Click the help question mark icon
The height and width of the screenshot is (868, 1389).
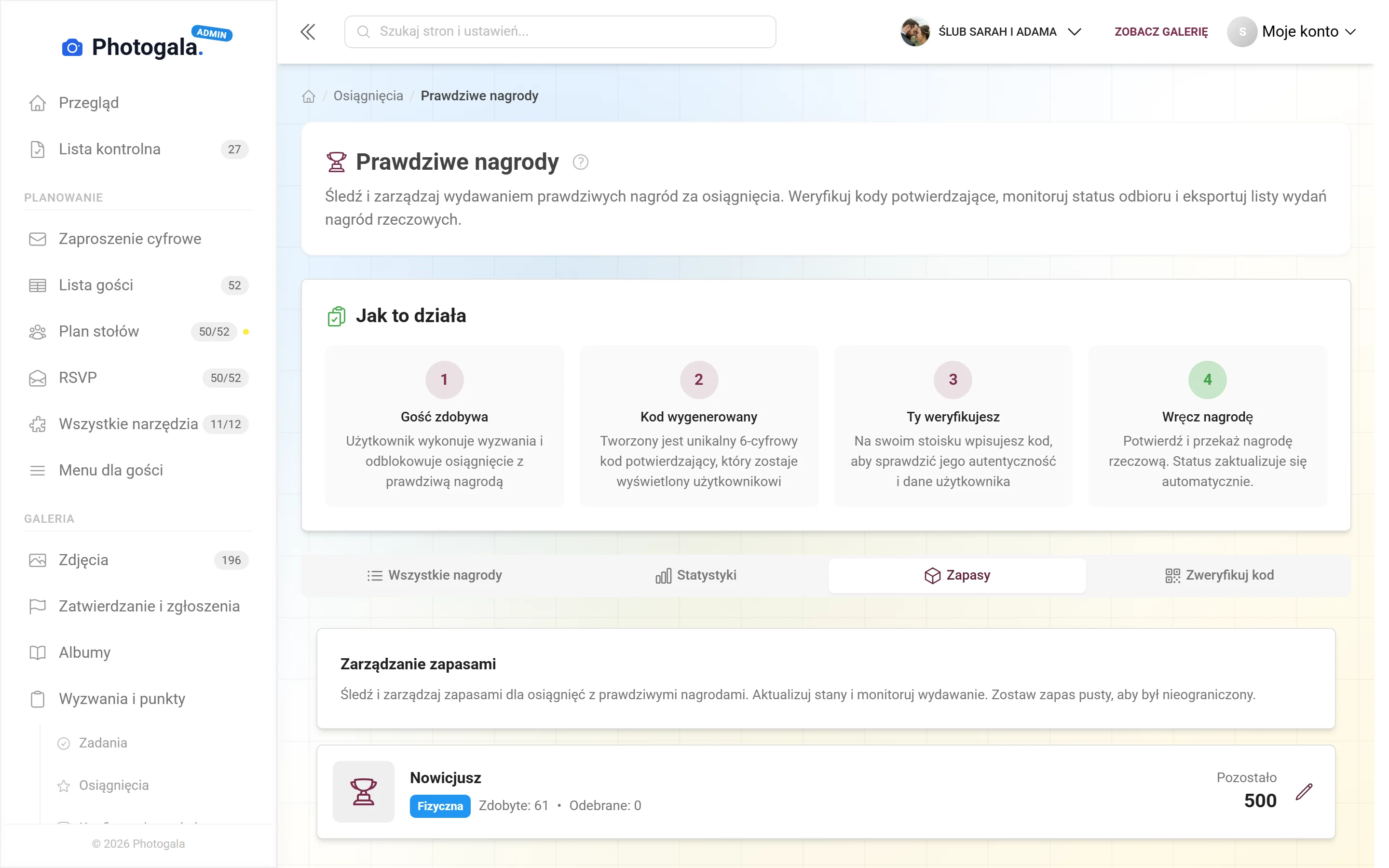(x=580, y=163)
